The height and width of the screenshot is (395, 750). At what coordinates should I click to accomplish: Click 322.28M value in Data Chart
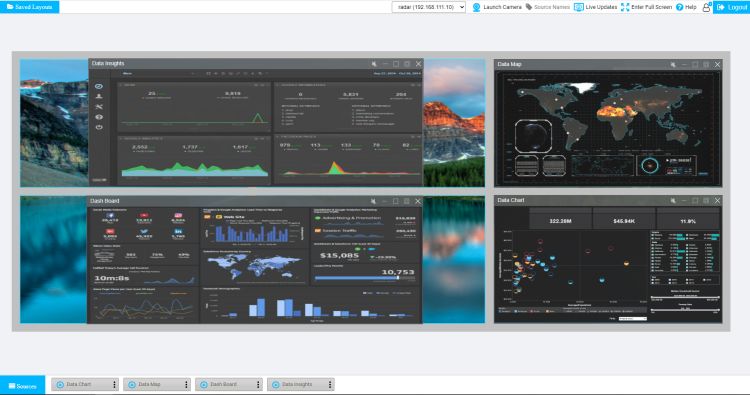[x=560, y=221]
